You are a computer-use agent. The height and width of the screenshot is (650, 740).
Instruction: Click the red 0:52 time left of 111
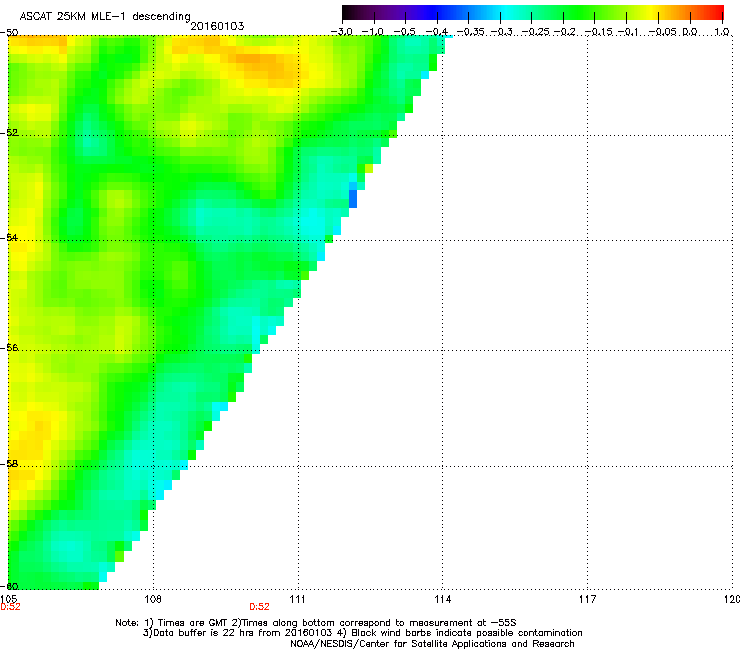click(x=260, y=607)
